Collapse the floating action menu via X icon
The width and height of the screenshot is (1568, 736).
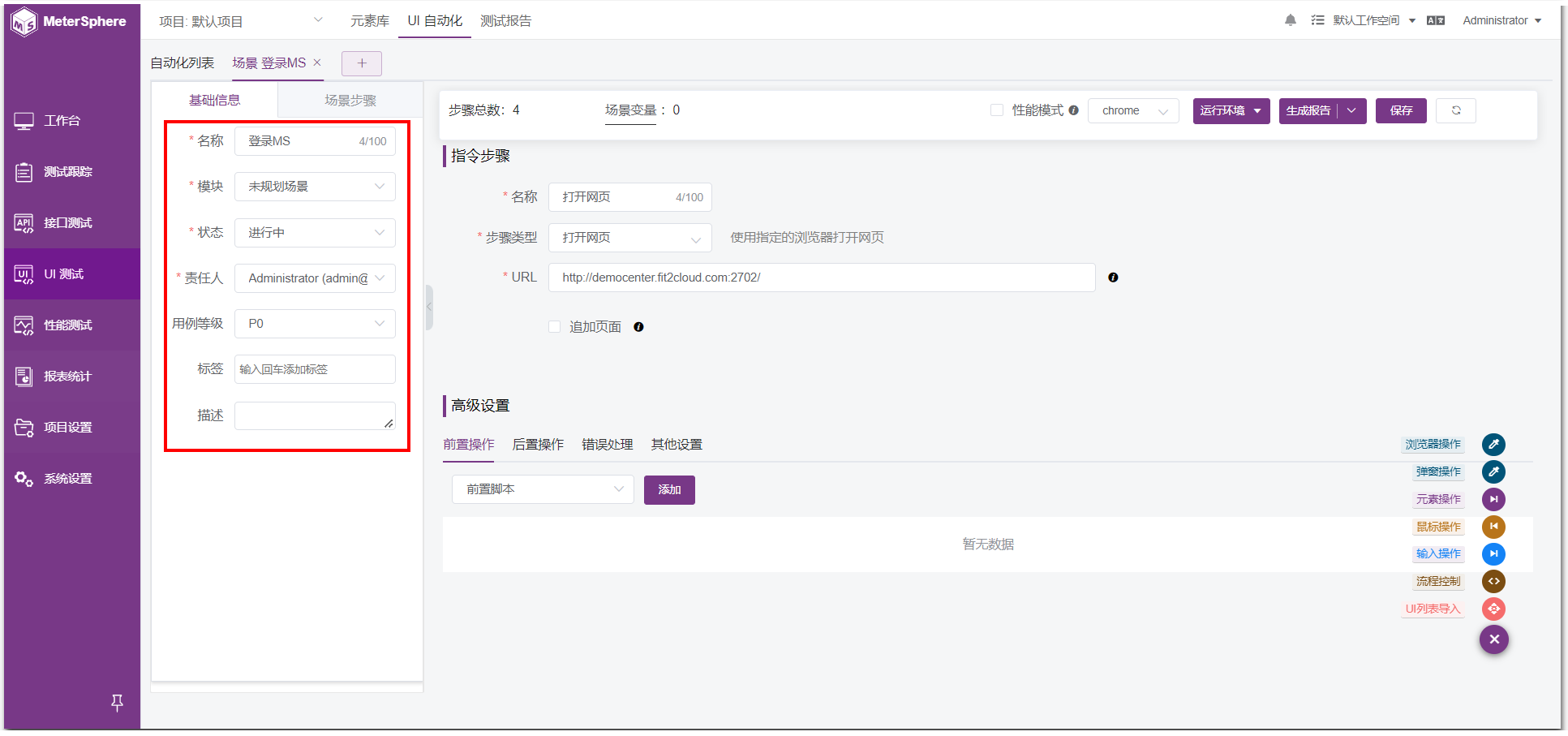coord(1493,639)
